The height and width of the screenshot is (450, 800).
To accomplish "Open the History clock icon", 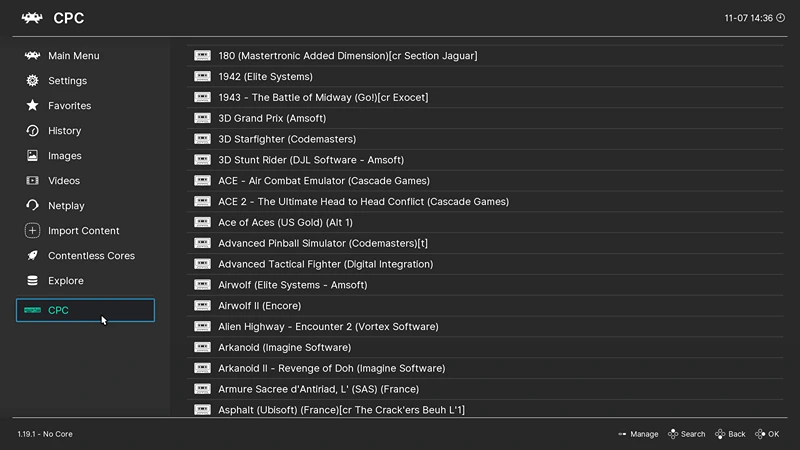I will pos(32,131).
